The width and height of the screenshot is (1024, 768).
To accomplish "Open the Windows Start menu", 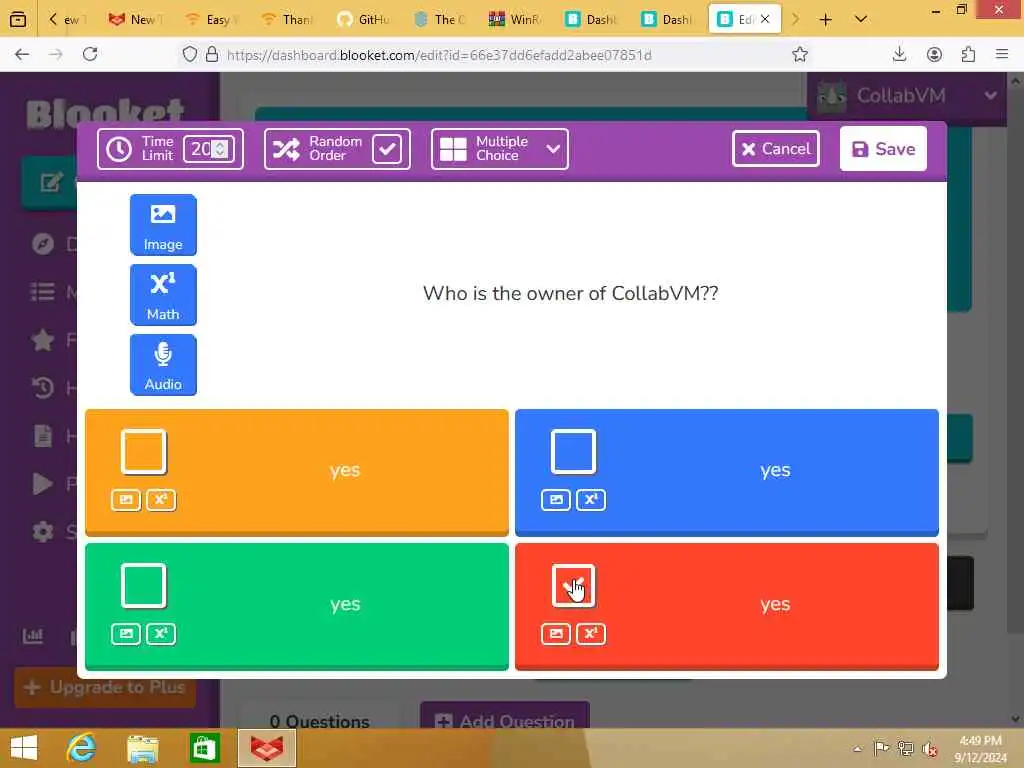I will coord(24,748).
